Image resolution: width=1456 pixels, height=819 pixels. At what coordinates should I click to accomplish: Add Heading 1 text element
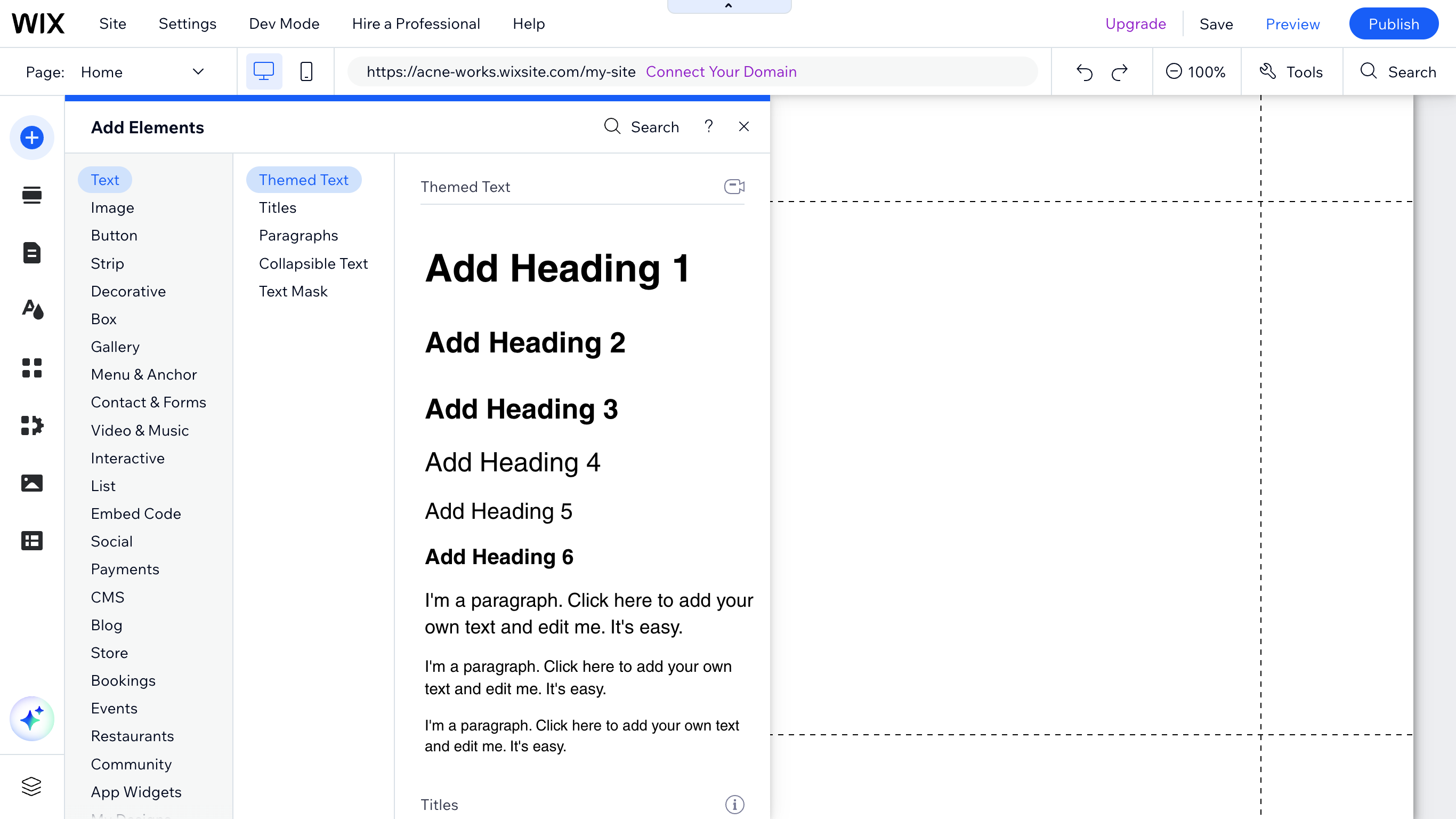pyautogui.click(x=557, y=268)
